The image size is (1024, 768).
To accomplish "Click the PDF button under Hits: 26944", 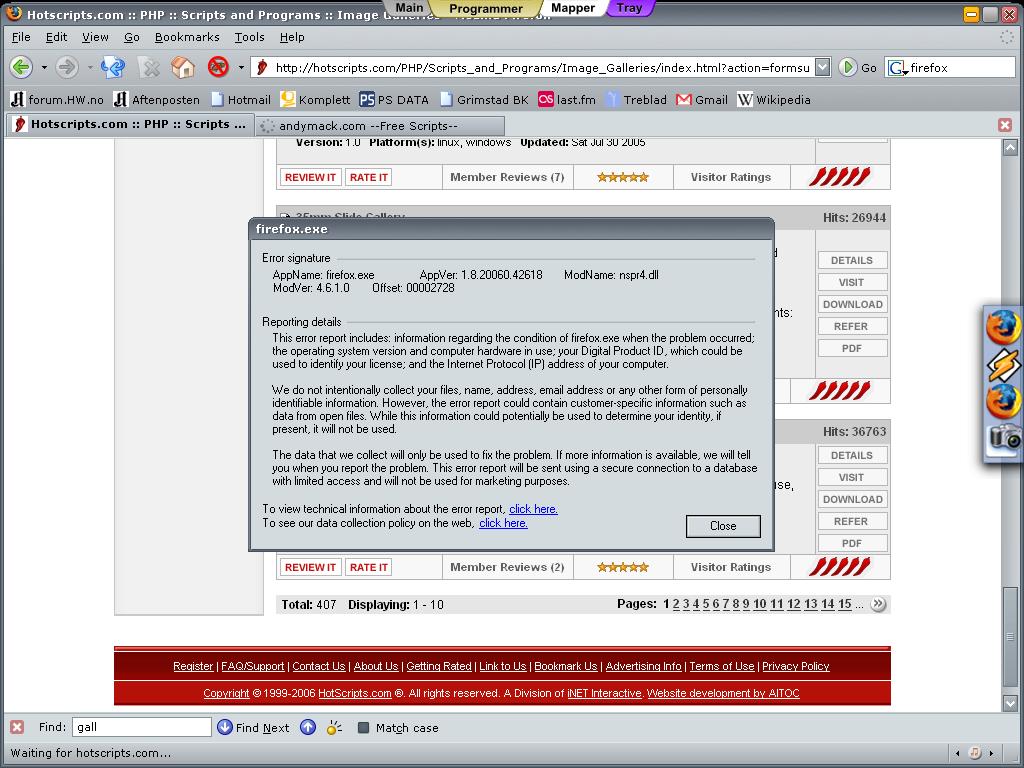I will pos(852,348).
